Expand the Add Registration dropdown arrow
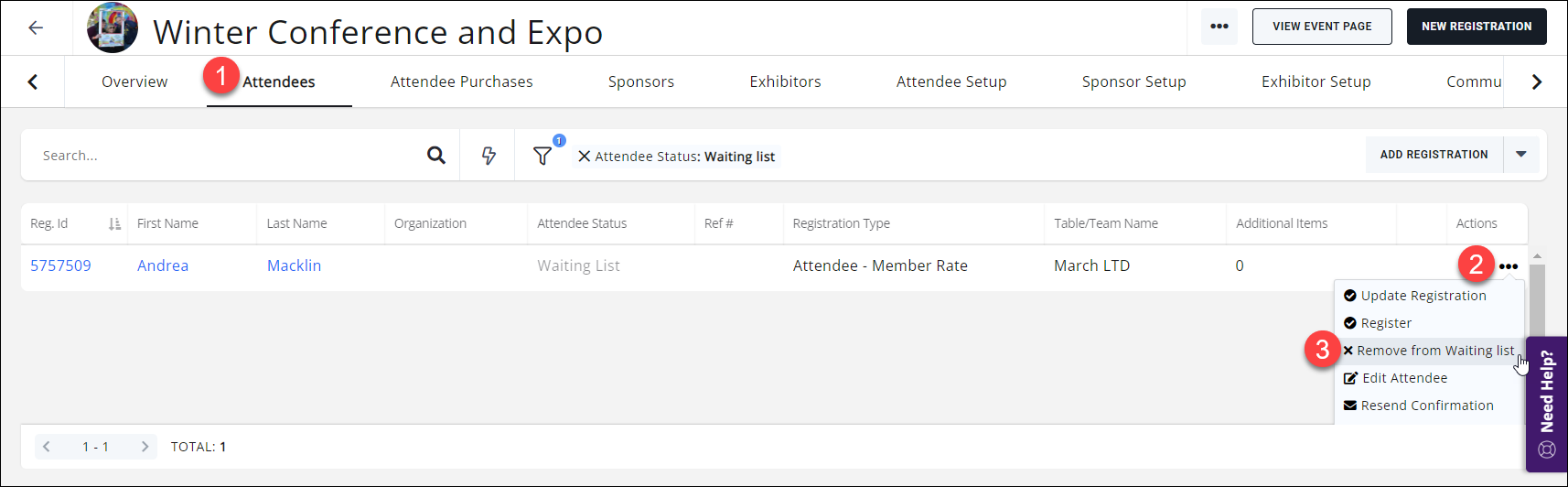The image size is (1568, 487). pyautogui.click(x=1520, y=155)
